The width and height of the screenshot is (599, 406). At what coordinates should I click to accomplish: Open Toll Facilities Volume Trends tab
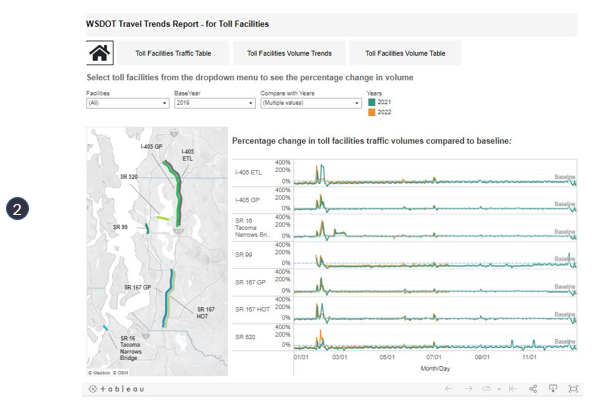pyautogui.click(x=289, y=53)
